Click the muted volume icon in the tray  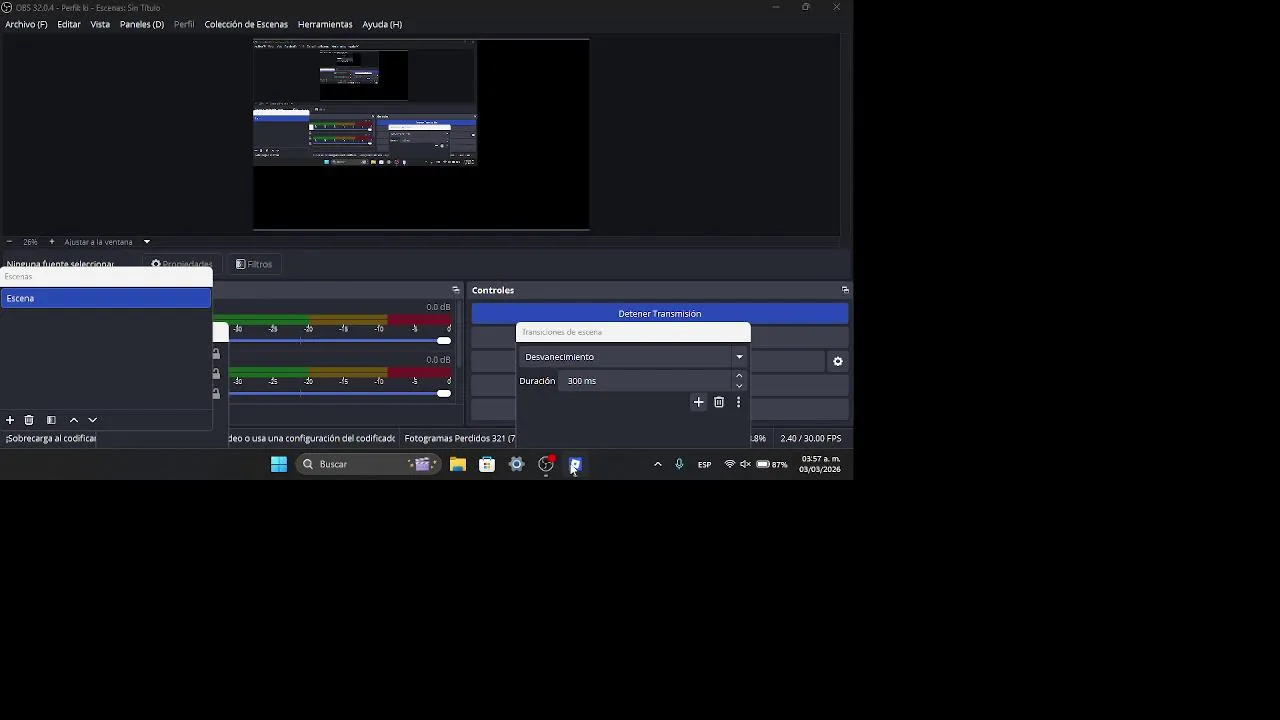tap(745, 464)
